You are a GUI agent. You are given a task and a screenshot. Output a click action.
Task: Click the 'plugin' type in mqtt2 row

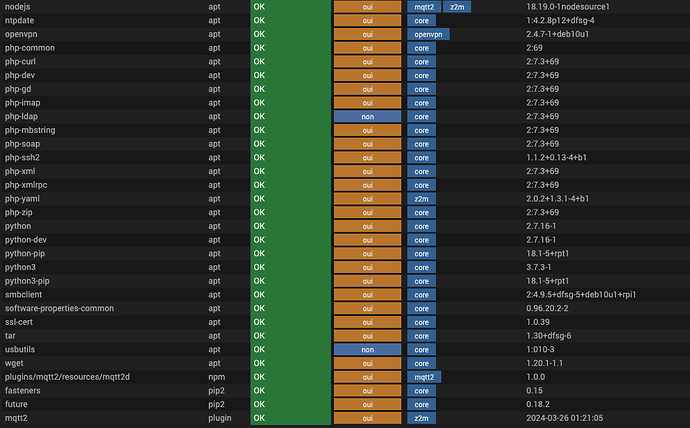[x=220, y=418]
